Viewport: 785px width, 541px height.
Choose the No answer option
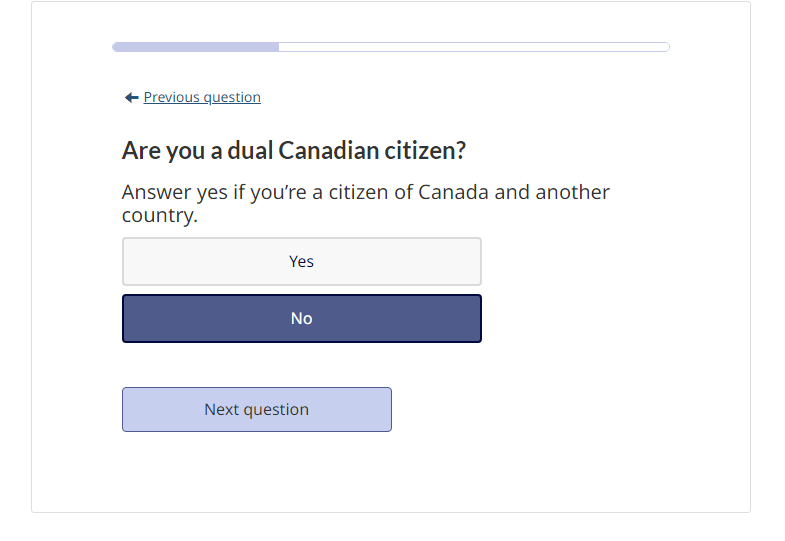click(301, 319)
